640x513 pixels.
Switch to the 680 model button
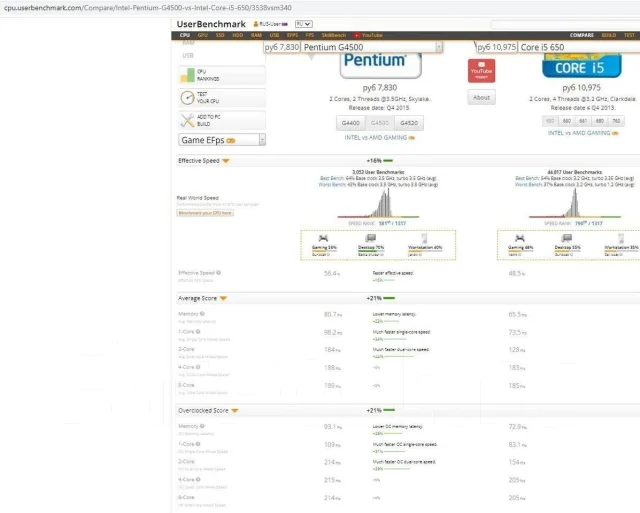tap(600, 121)
